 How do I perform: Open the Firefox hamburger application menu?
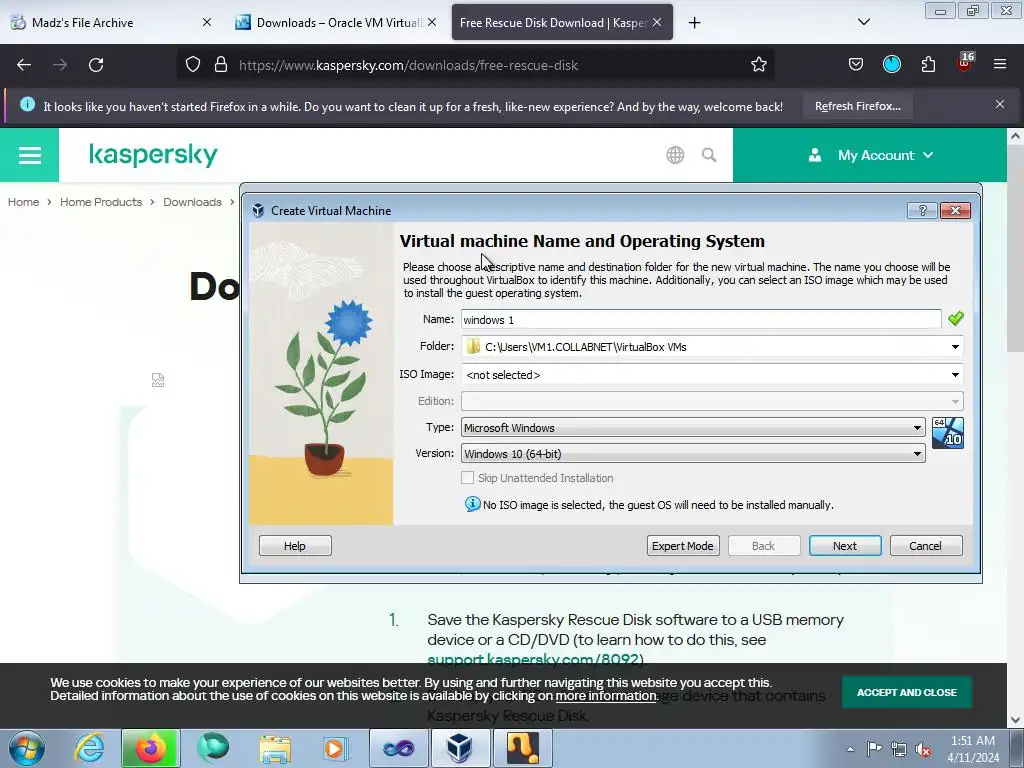click(x=1000, y=64)
